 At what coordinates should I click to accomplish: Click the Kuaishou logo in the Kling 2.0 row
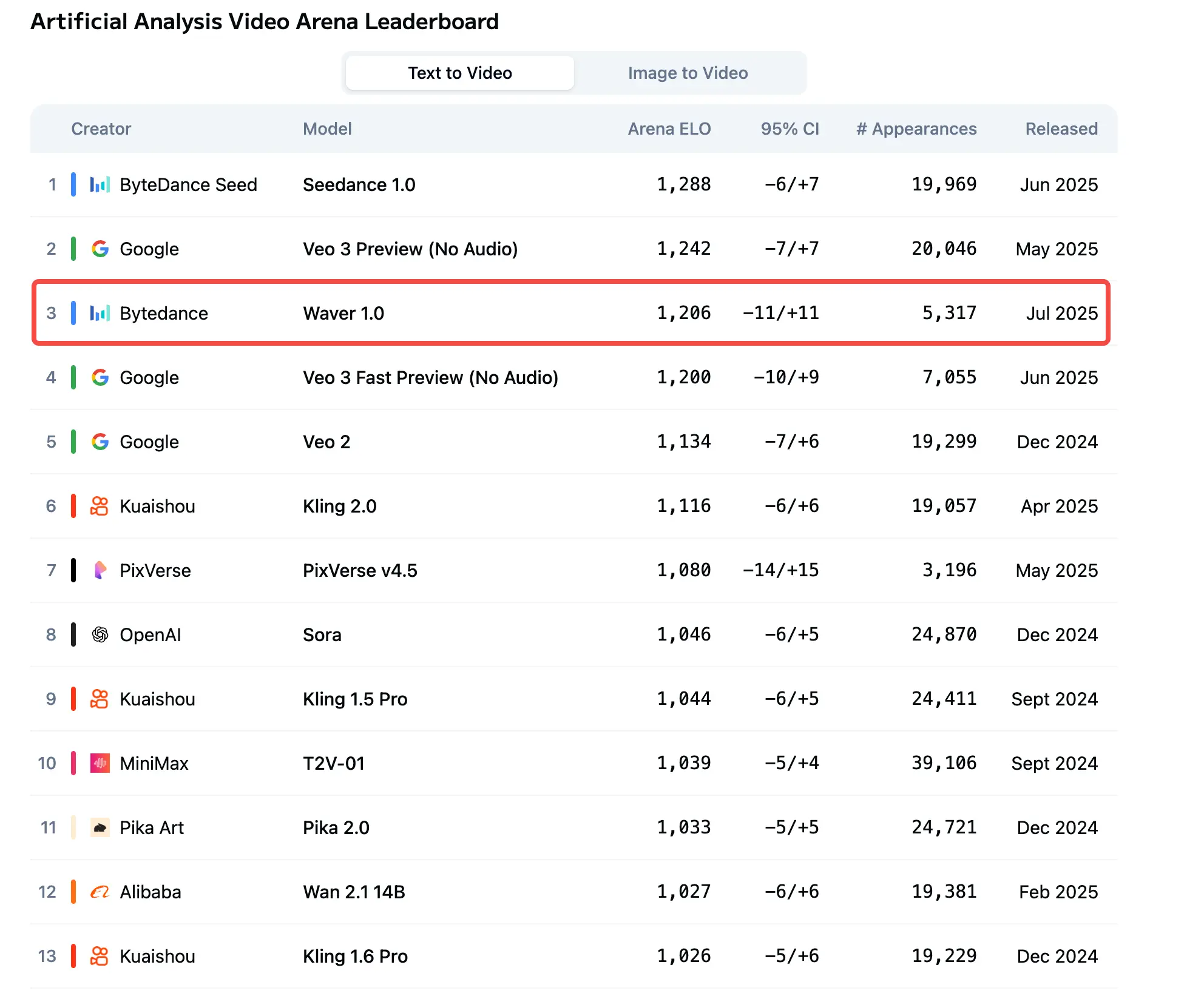click(100, 506)
